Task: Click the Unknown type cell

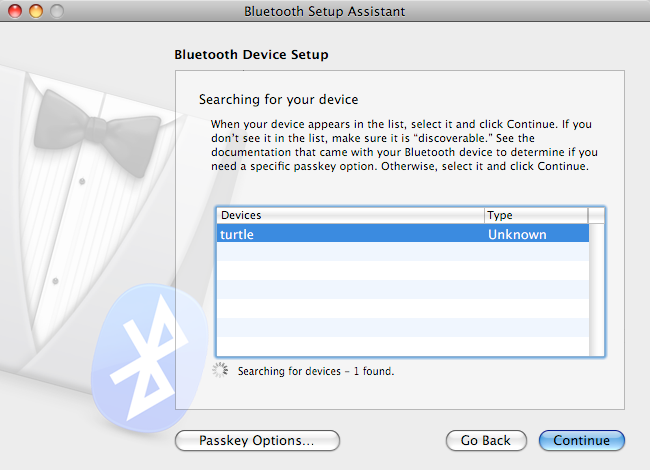Action: (x=517, y=234)
